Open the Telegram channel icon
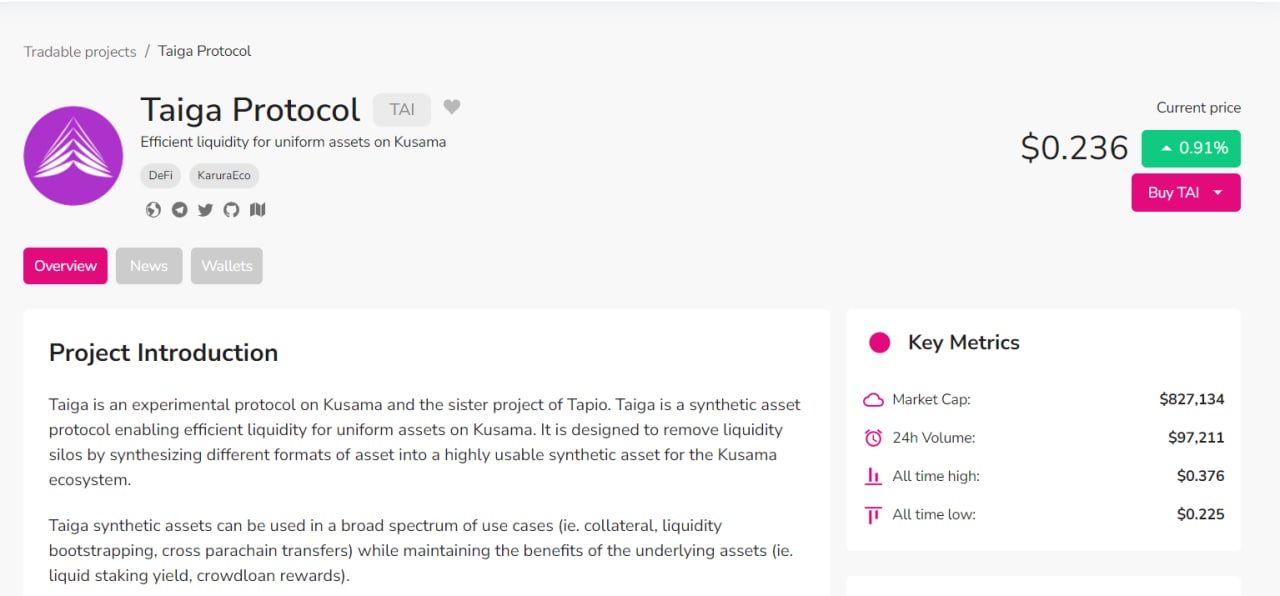Viewport: 1280px width, 596px height. pyautogui.click(x=179, y=210)
